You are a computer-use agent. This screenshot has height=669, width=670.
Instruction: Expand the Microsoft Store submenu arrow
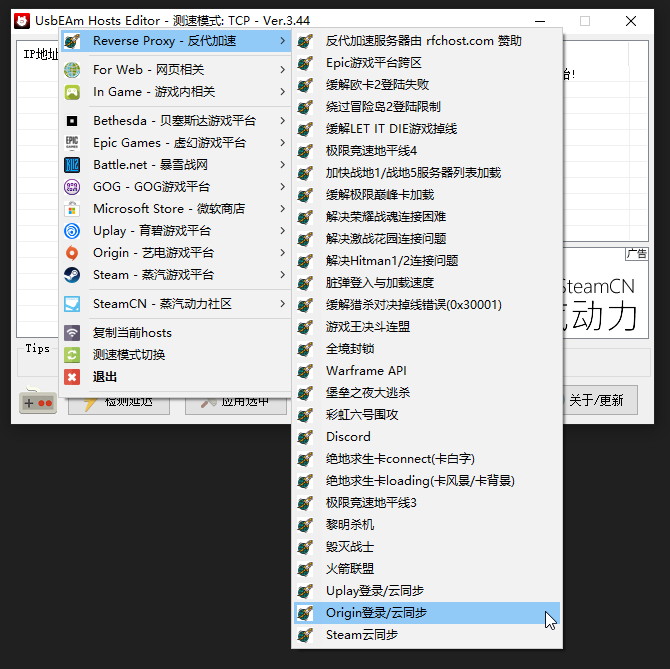click(x=282, y=209)
